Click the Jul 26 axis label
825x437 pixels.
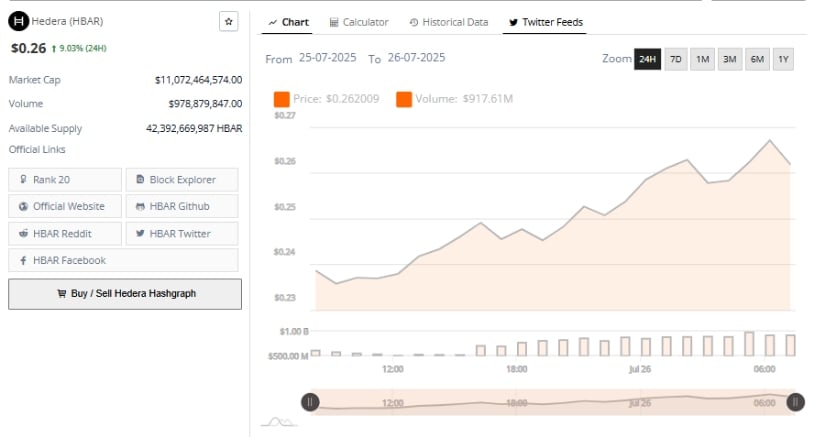coord(640,369)
